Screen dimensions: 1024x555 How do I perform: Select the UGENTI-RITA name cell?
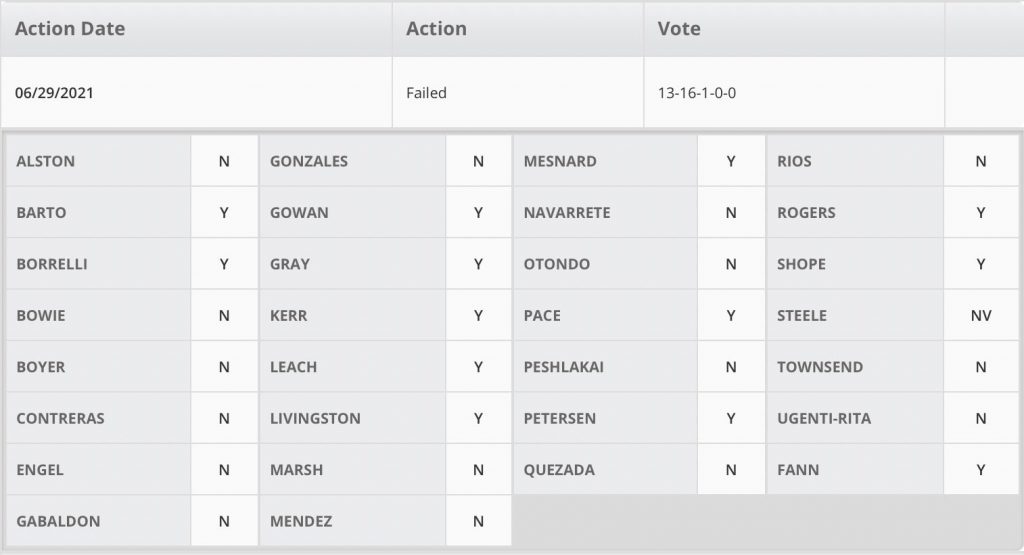[x=824, y=419]
